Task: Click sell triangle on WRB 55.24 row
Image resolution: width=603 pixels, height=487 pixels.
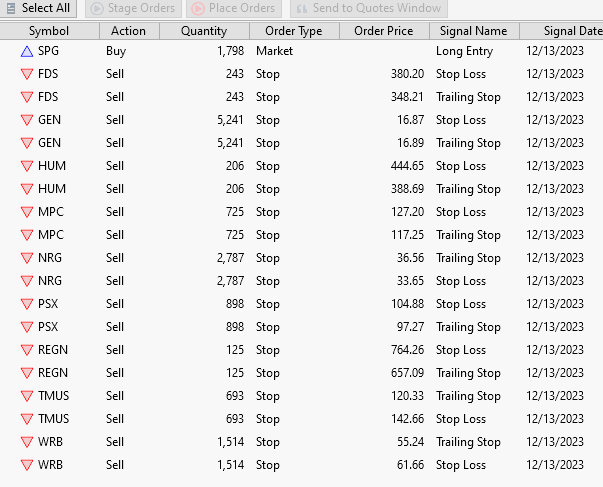Action: point(27,442)
